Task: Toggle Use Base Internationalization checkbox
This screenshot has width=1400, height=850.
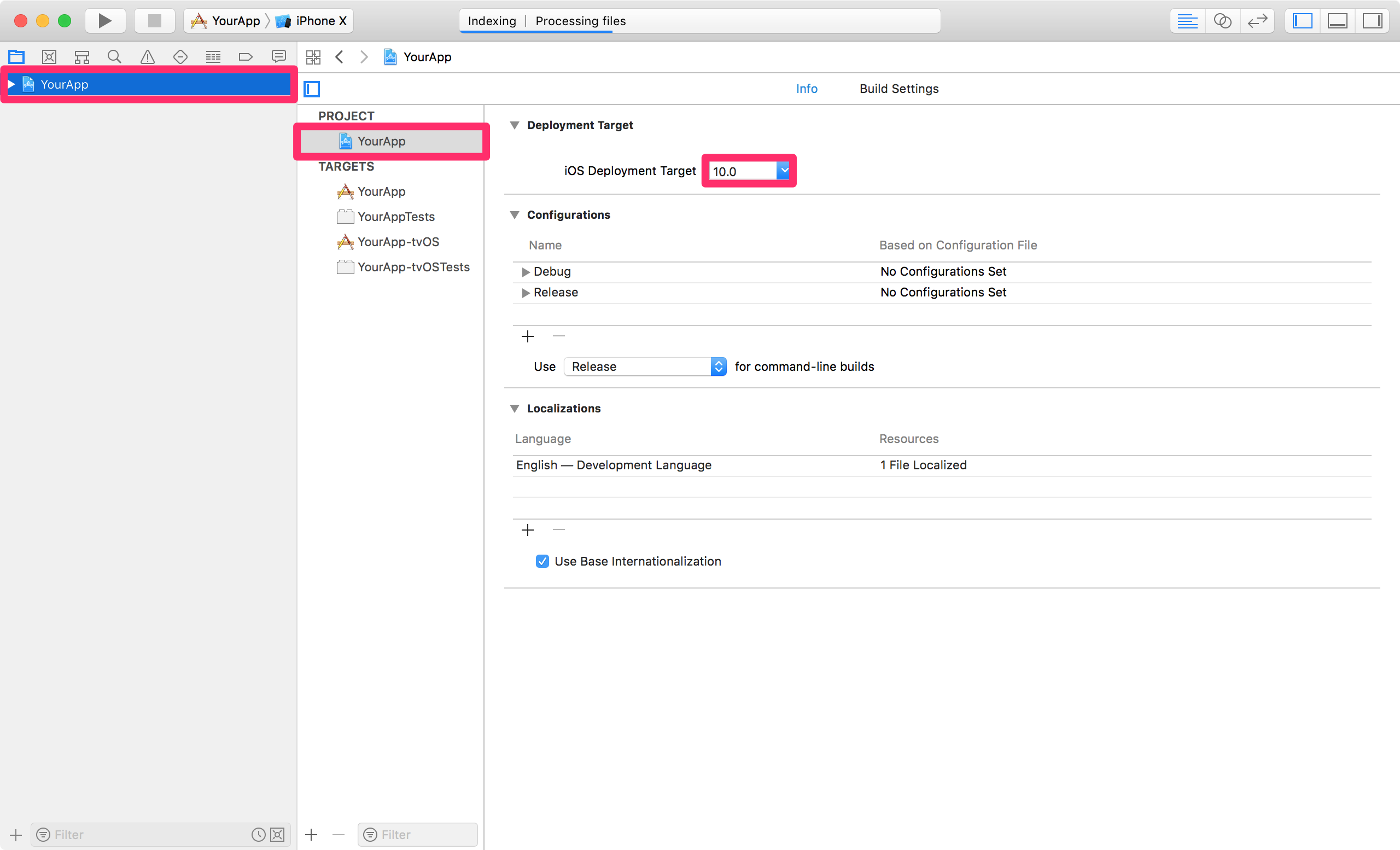Action: [542, 561]
